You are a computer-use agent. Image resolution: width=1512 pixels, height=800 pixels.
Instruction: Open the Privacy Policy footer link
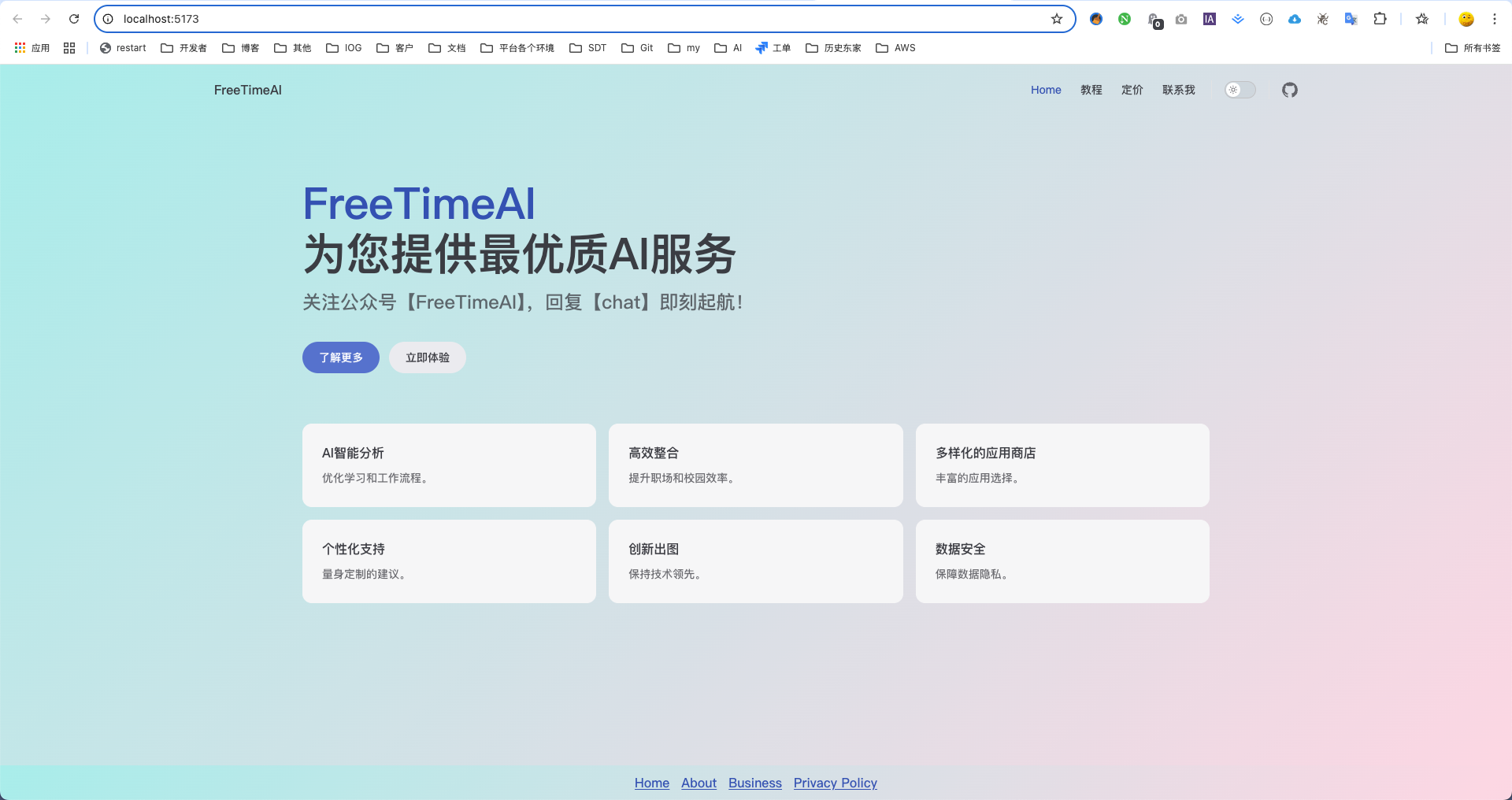[835, 783]
